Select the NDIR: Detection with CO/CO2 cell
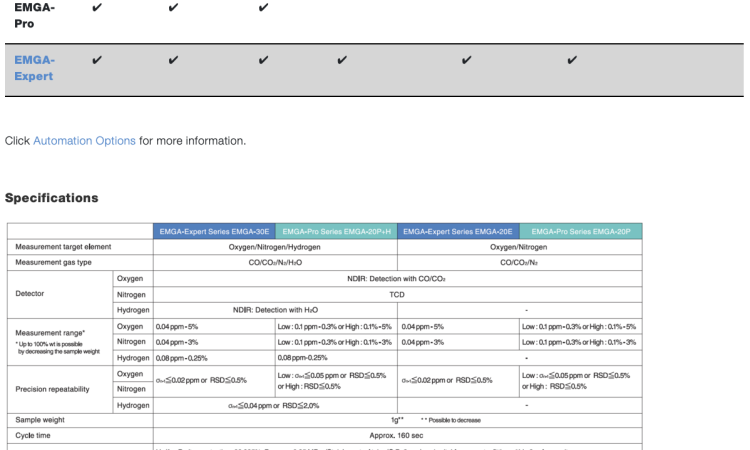 tap(397, 279)
